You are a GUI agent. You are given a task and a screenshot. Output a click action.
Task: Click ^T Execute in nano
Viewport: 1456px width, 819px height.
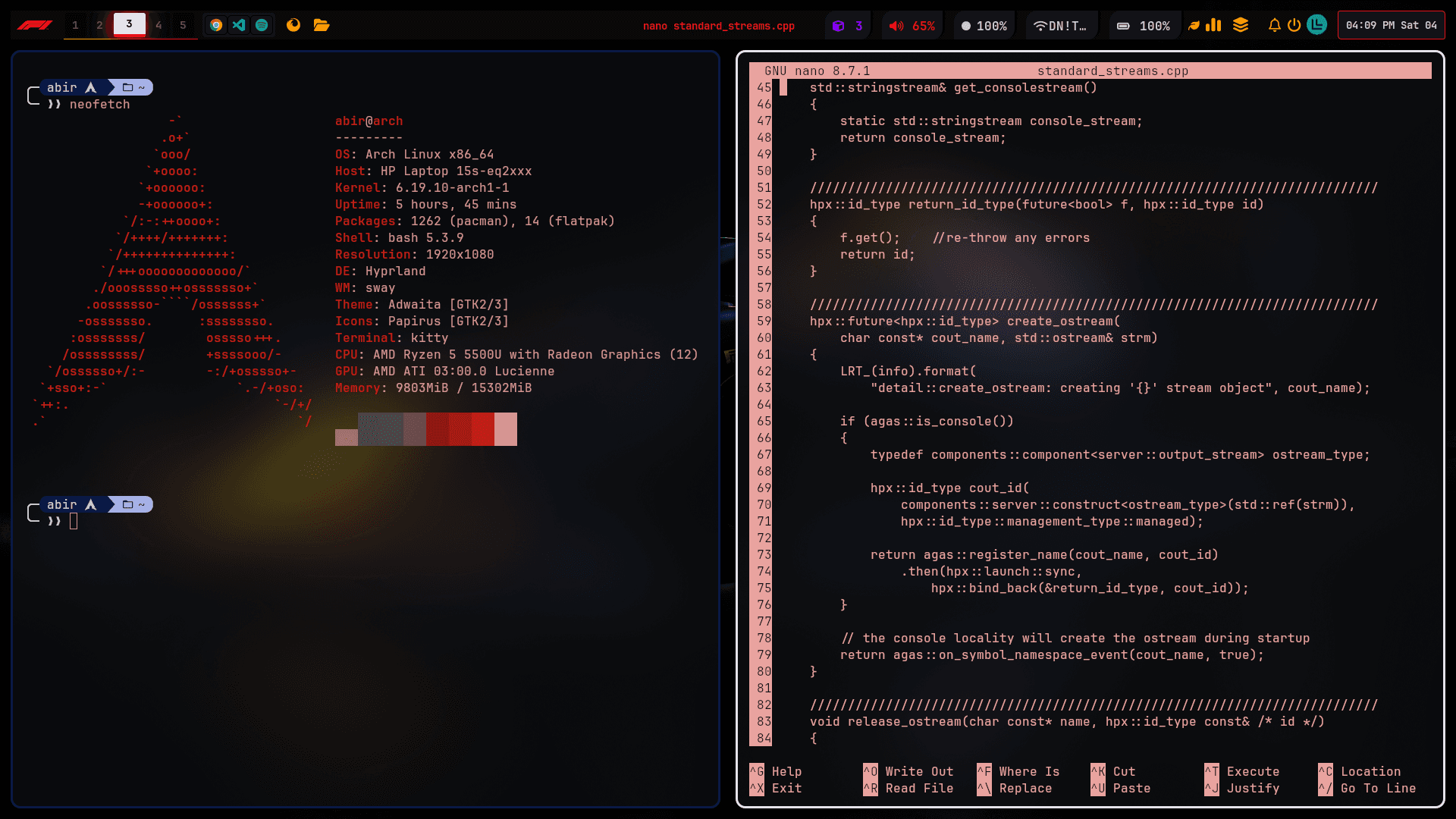pyautogui.click(x=1242, y=771)
